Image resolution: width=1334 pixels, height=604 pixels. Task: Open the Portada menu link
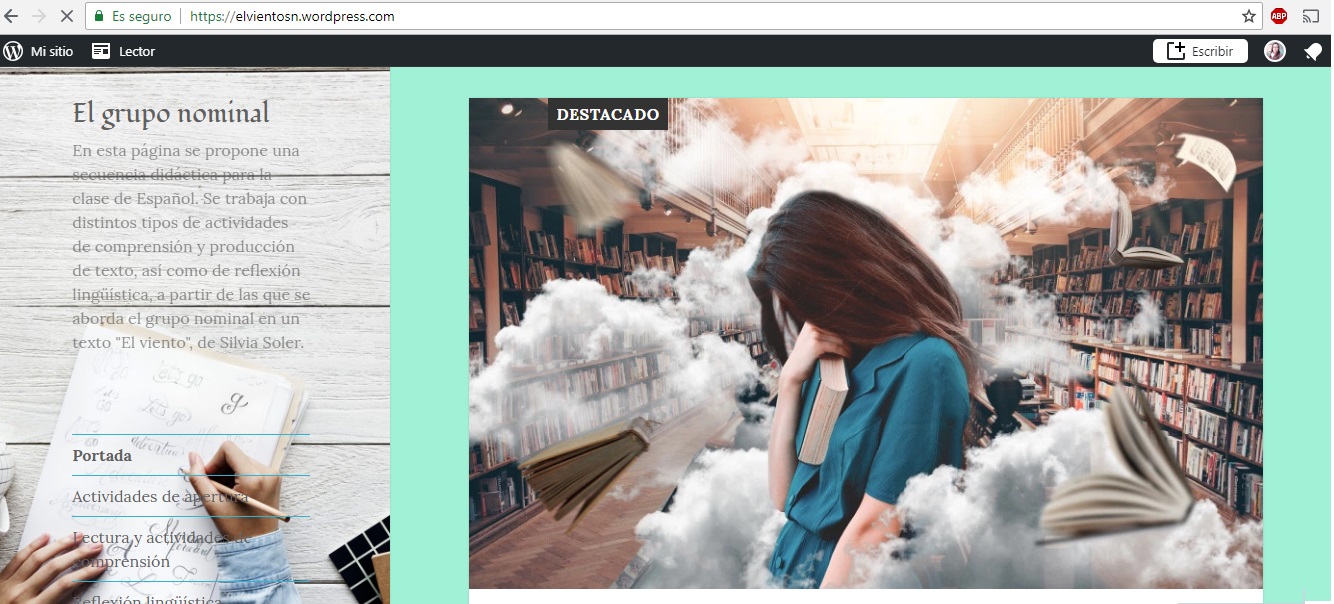click(102, 455)
